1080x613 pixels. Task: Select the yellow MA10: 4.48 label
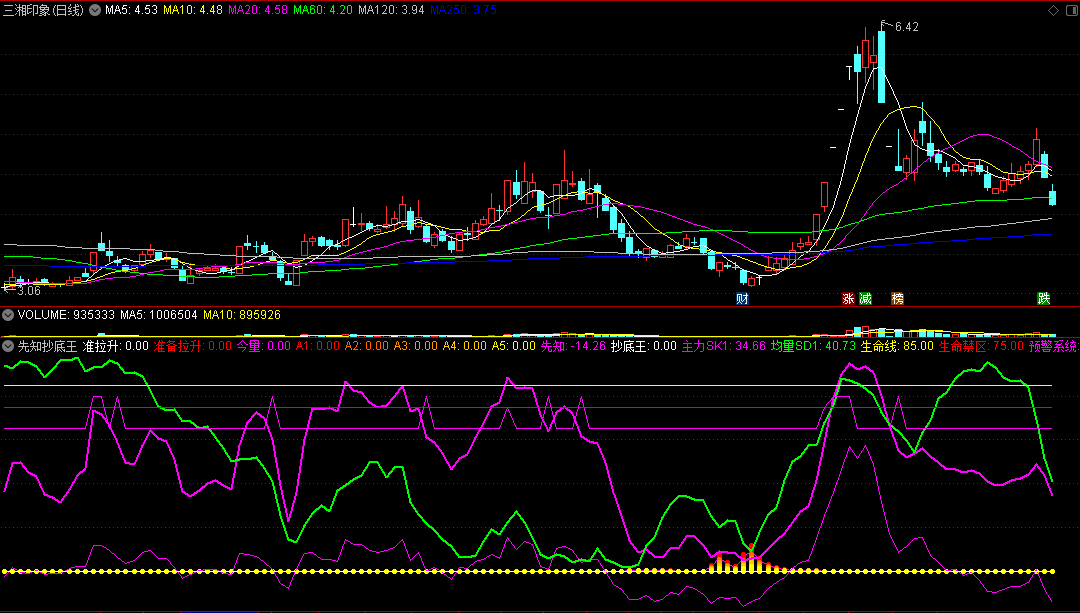(193, 10)
